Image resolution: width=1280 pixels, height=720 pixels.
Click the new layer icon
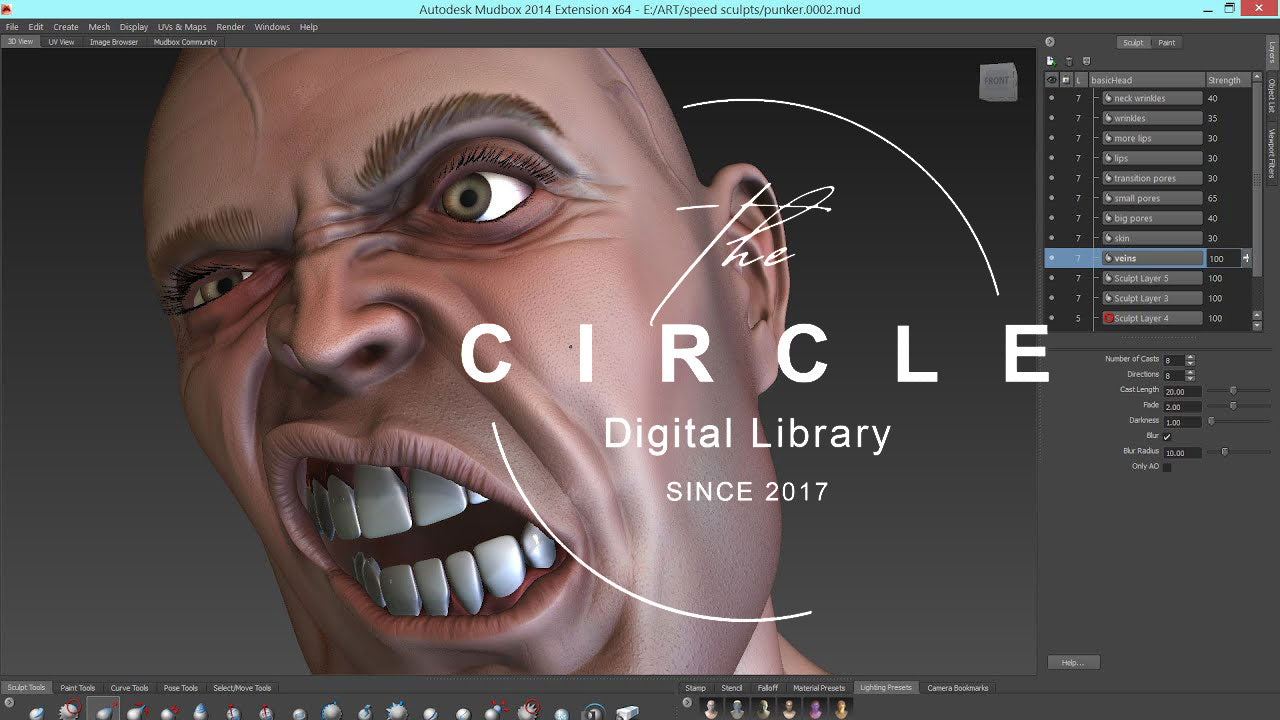point(1051,62)
